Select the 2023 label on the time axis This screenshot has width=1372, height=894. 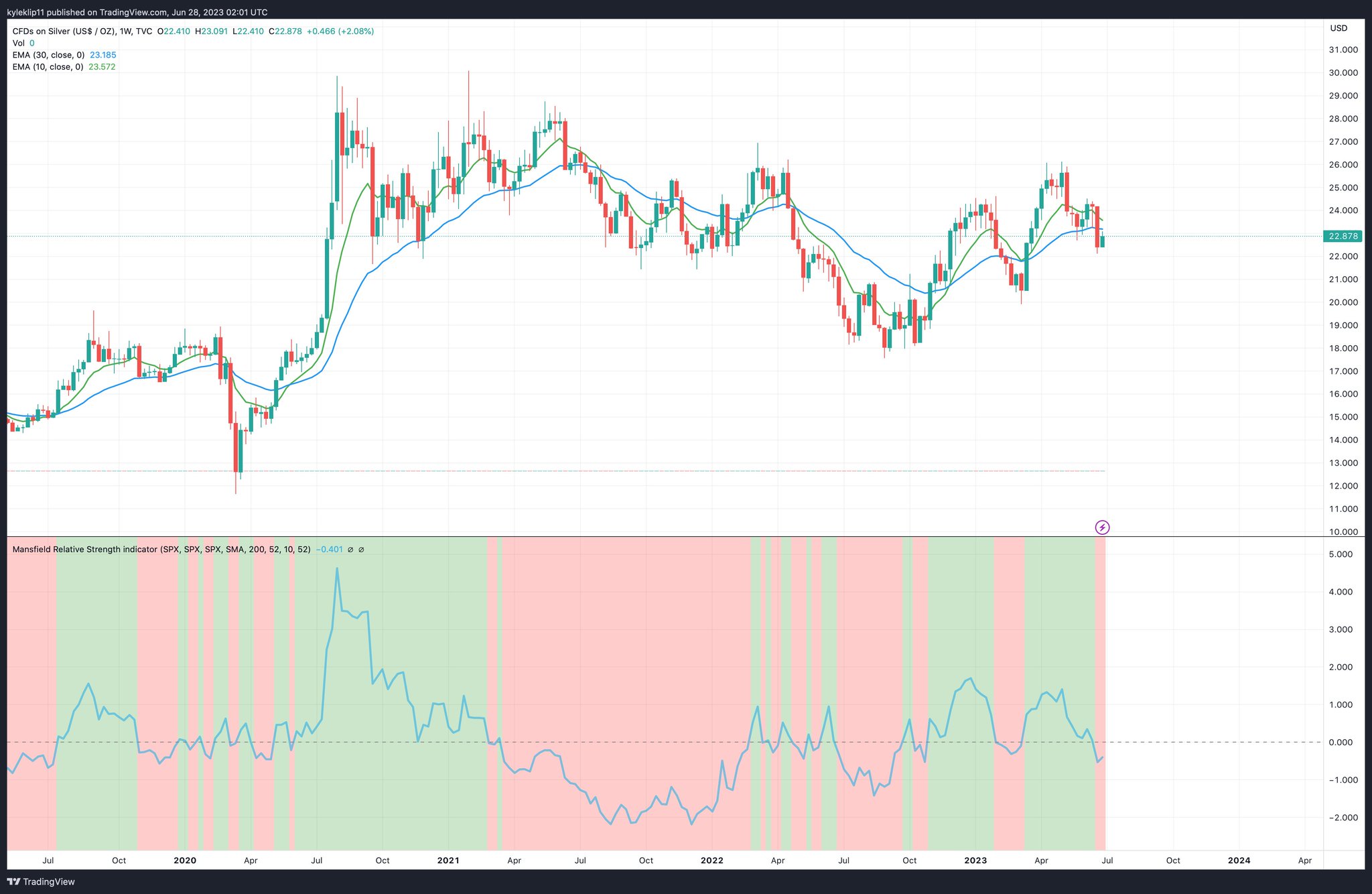[x=975, y=860]
